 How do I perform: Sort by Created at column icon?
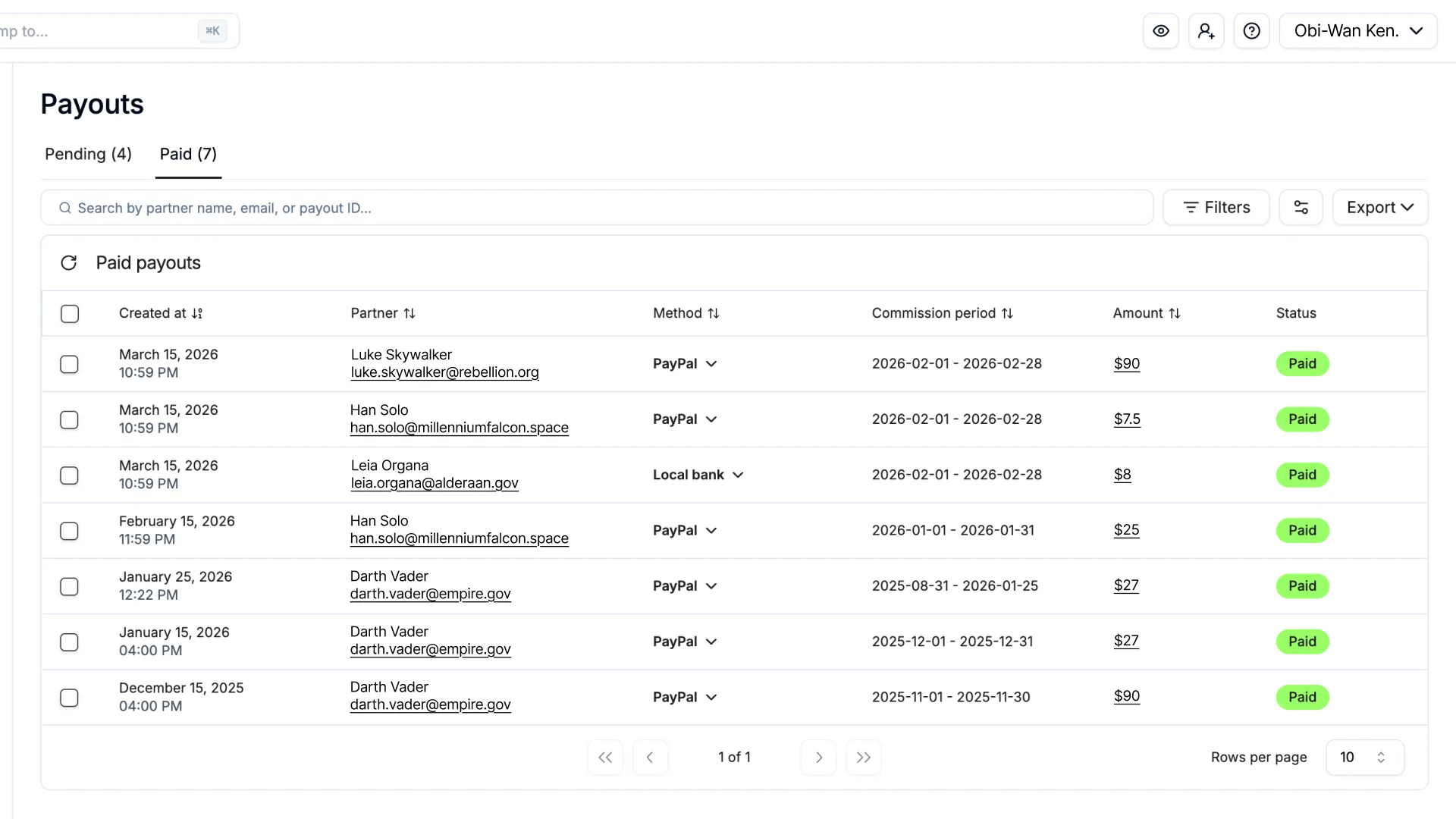(x=197, y=313)
